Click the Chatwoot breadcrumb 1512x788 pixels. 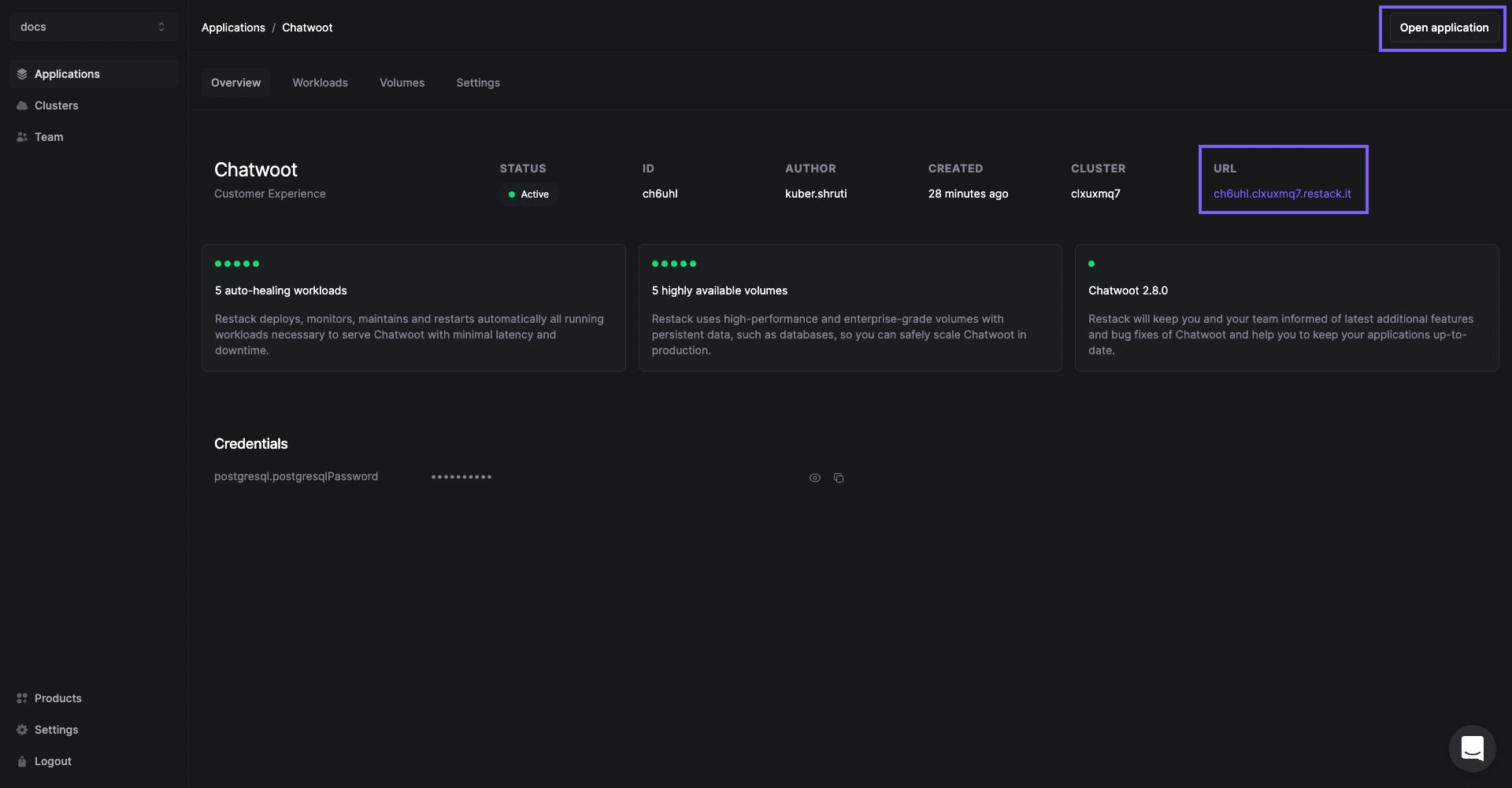coord(307,28)
